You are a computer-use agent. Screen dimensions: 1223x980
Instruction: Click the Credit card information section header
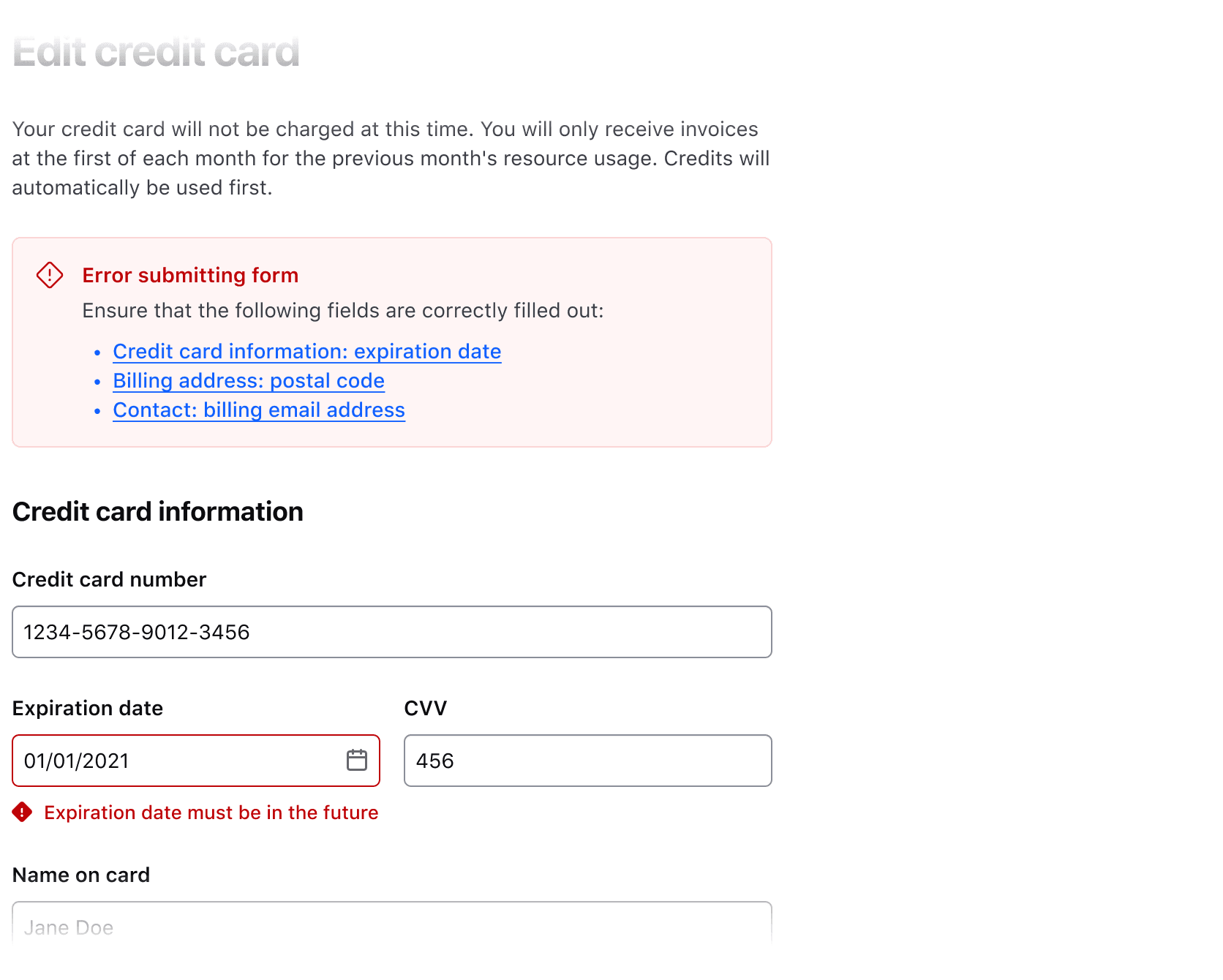[x=157, y=511]
